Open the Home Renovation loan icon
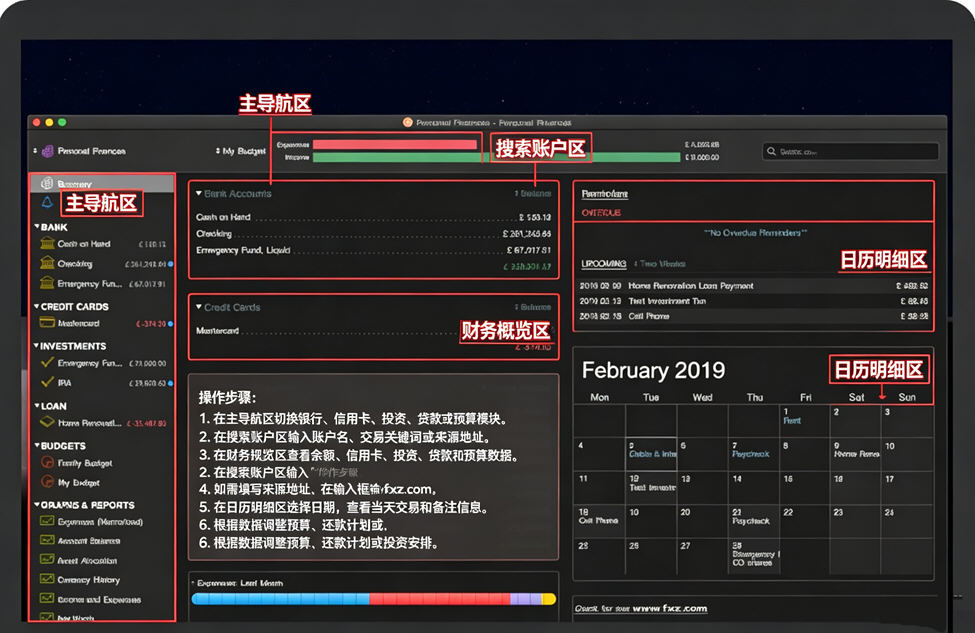Image resolution: width=975 pixels, height=633 pixels. (47, 422)
